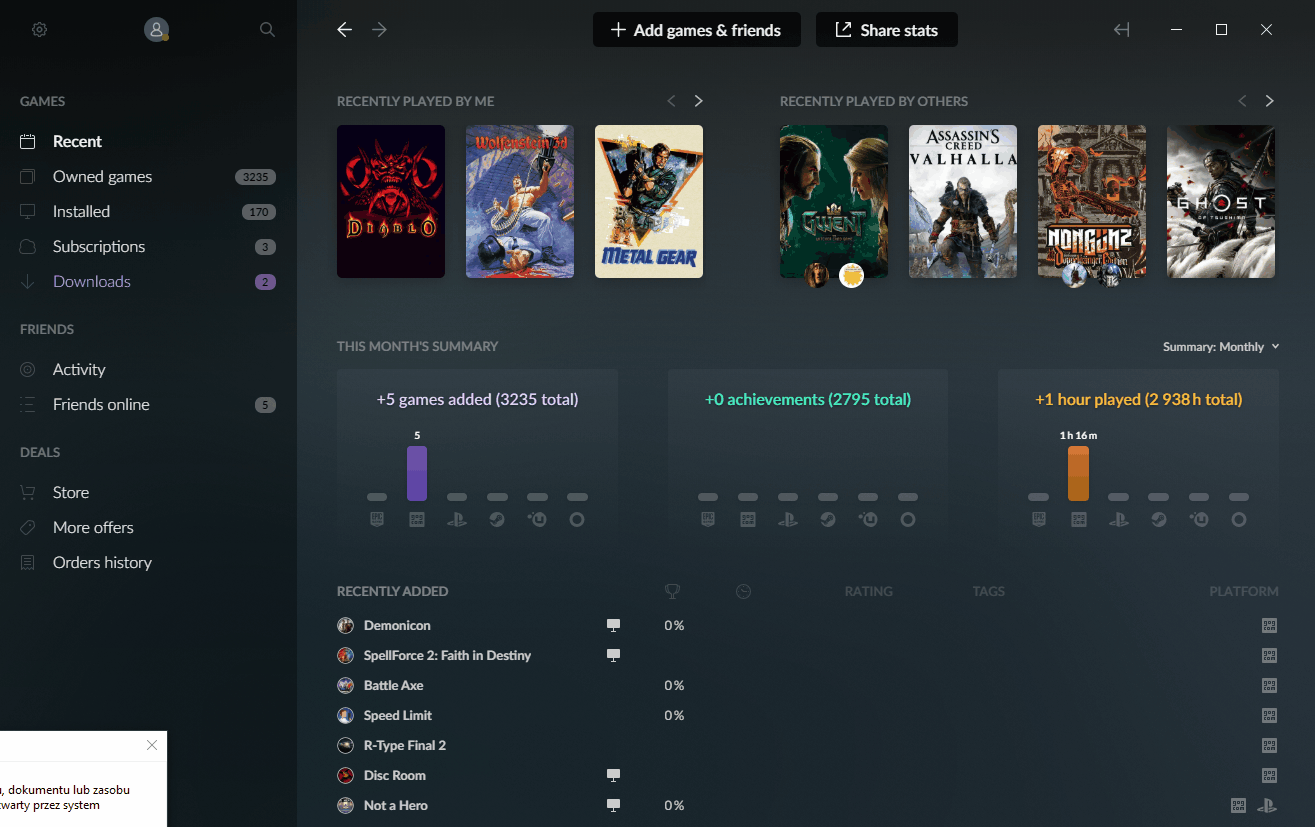Show next Recently Played By Me games
Screen dimensions: 1315x827
[699, 101]
